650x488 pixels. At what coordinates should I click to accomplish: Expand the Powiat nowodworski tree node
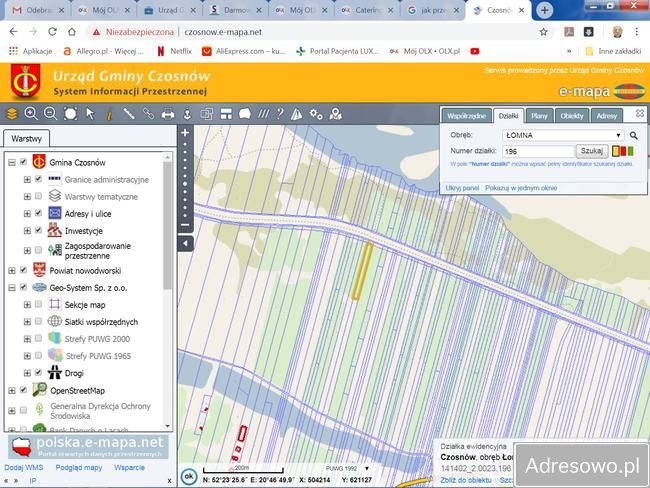[11, 270]
